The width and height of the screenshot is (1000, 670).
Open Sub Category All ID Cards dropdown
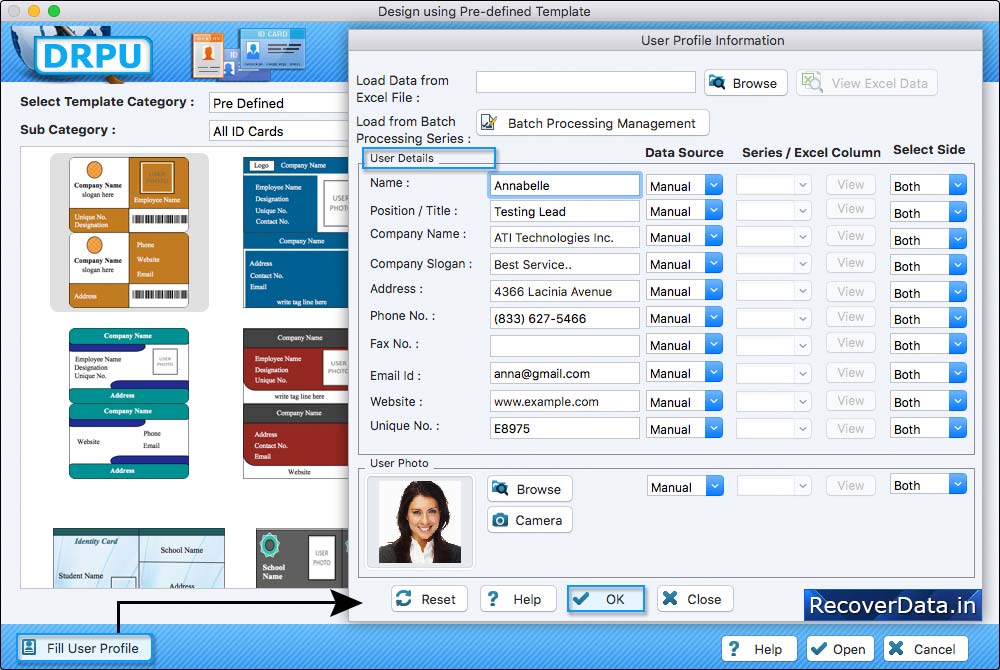coord(279,131)
